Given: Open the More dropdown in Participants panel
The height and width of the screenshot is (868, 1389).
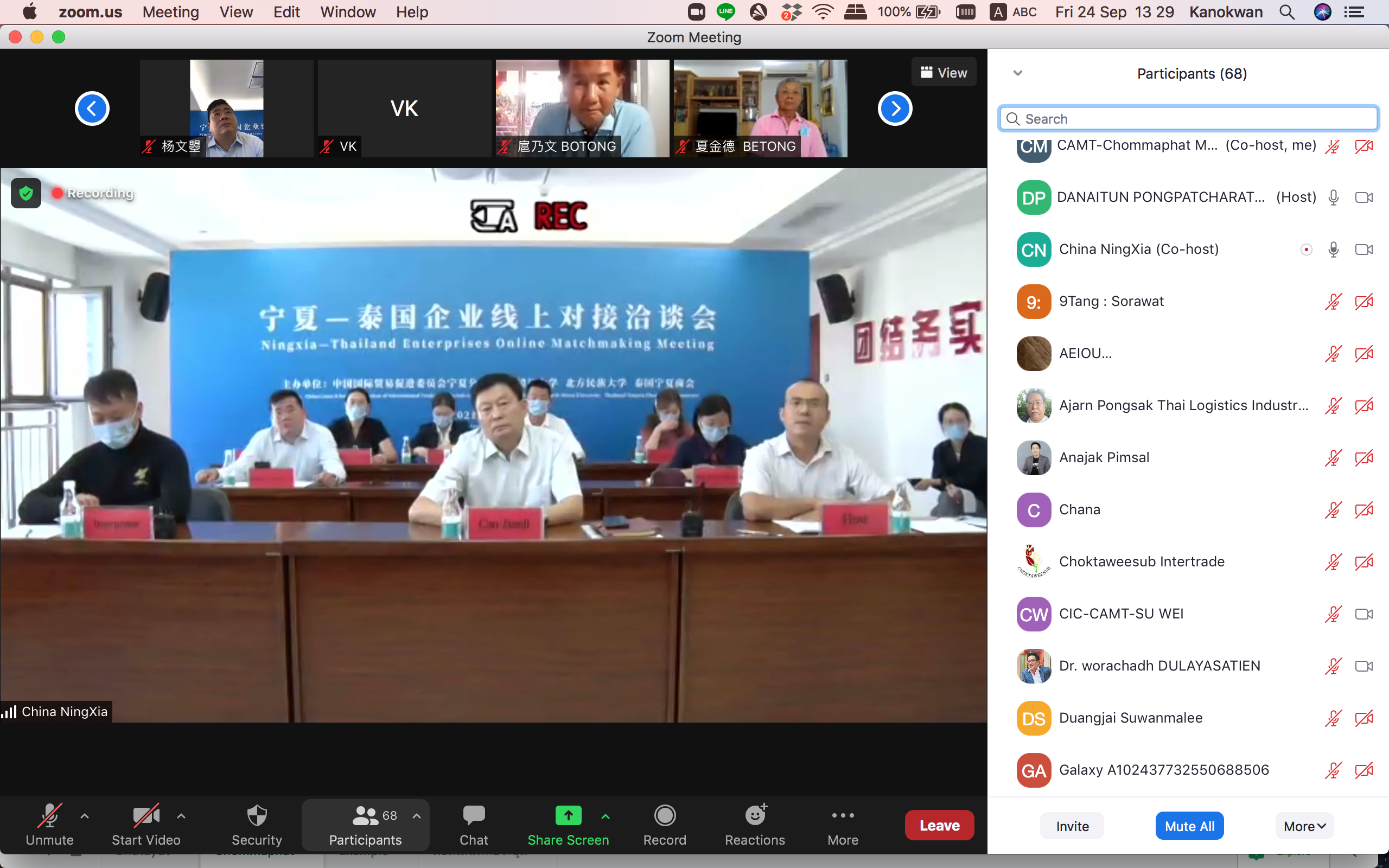Looking at the screenshot, I should pos(1304,826).
